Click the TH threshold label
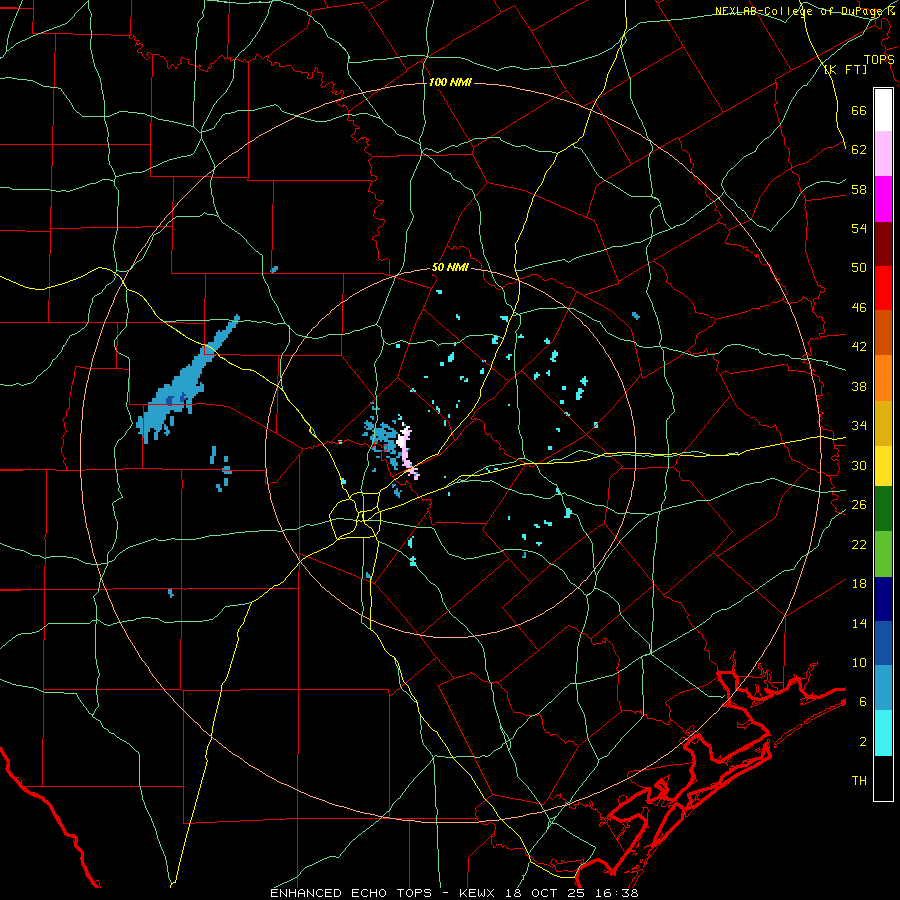900x900 pixels. coord(859,781)
